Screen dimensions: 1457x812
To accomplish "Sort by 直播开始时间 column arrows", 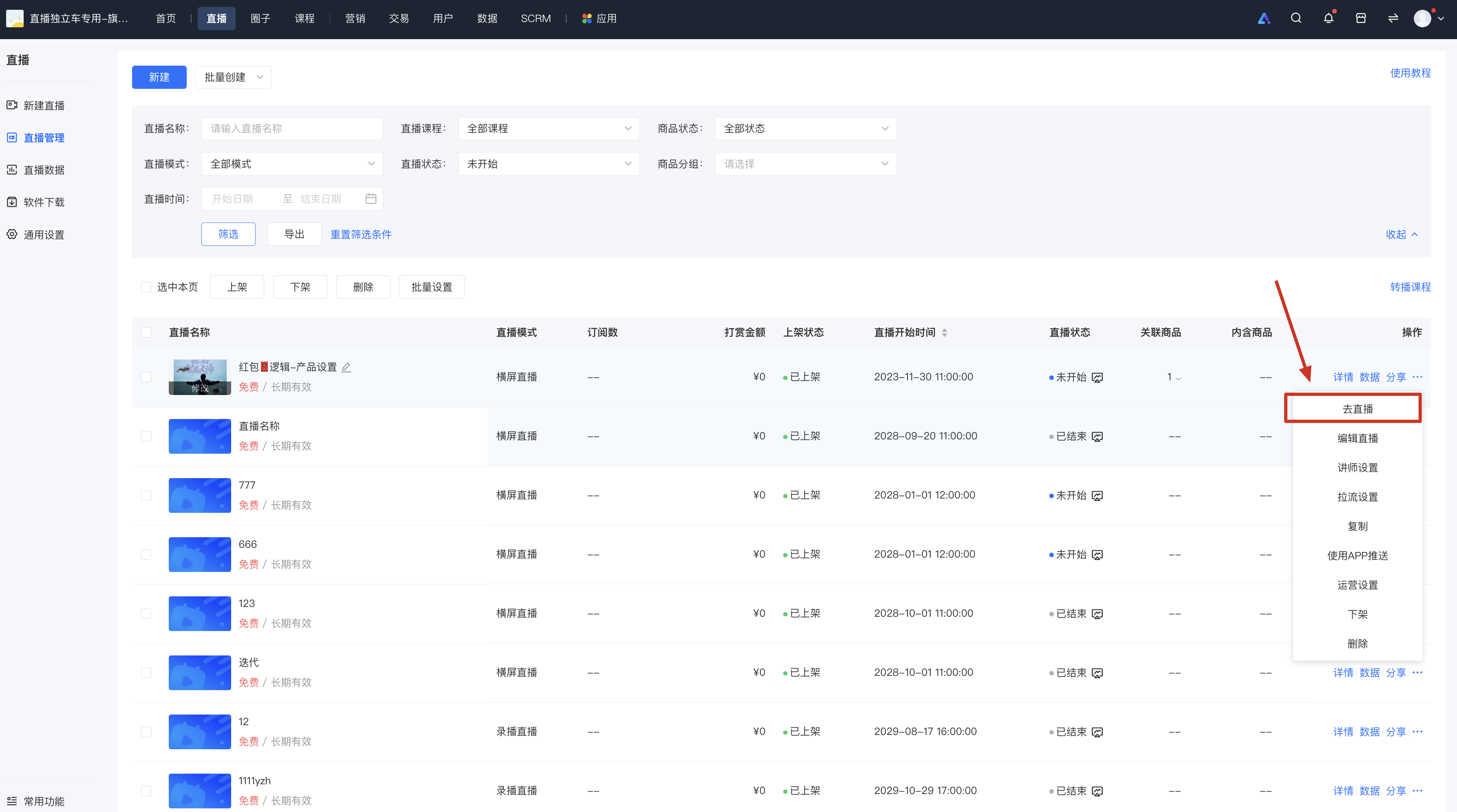I will pos(944,333).
